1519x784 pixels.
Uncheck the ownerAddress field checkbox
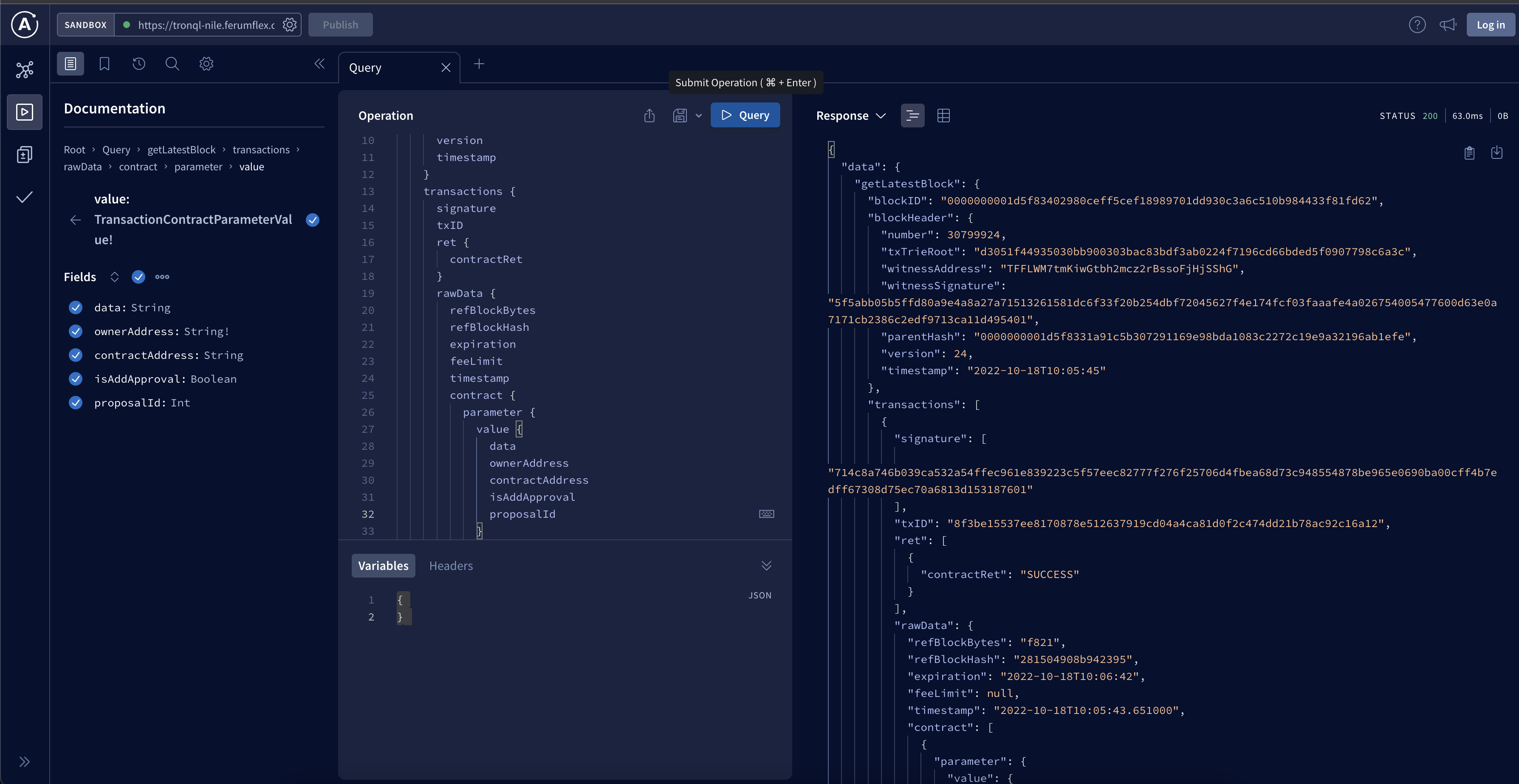(x=76, y=331)
